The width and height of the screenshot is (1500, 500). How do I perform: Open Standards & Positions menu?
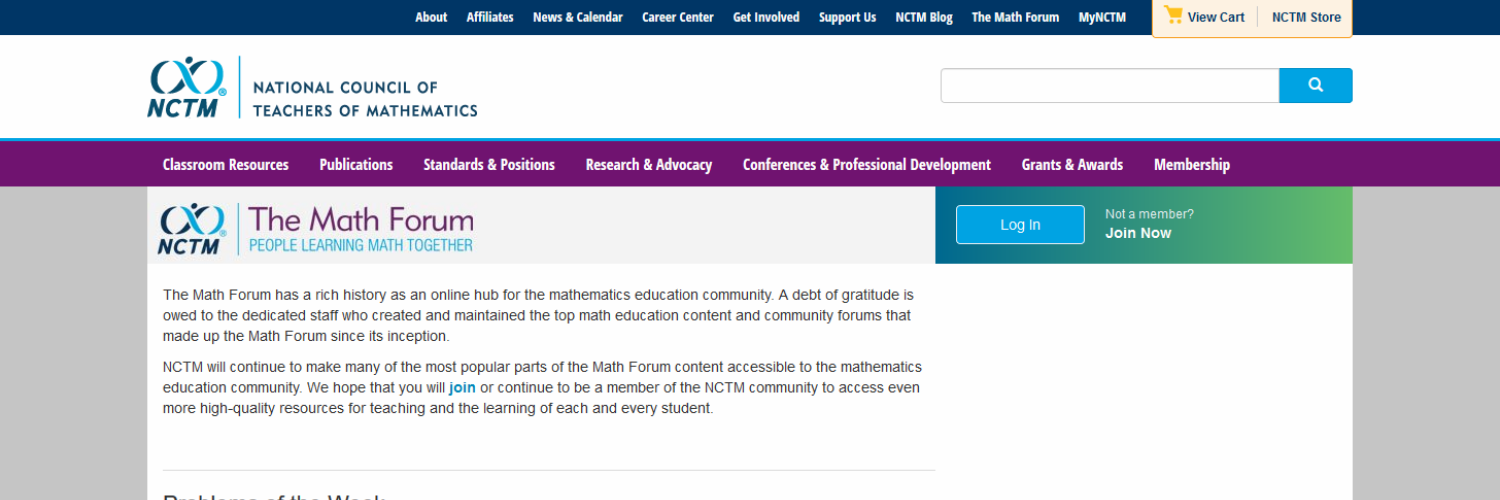click(489, 165)
